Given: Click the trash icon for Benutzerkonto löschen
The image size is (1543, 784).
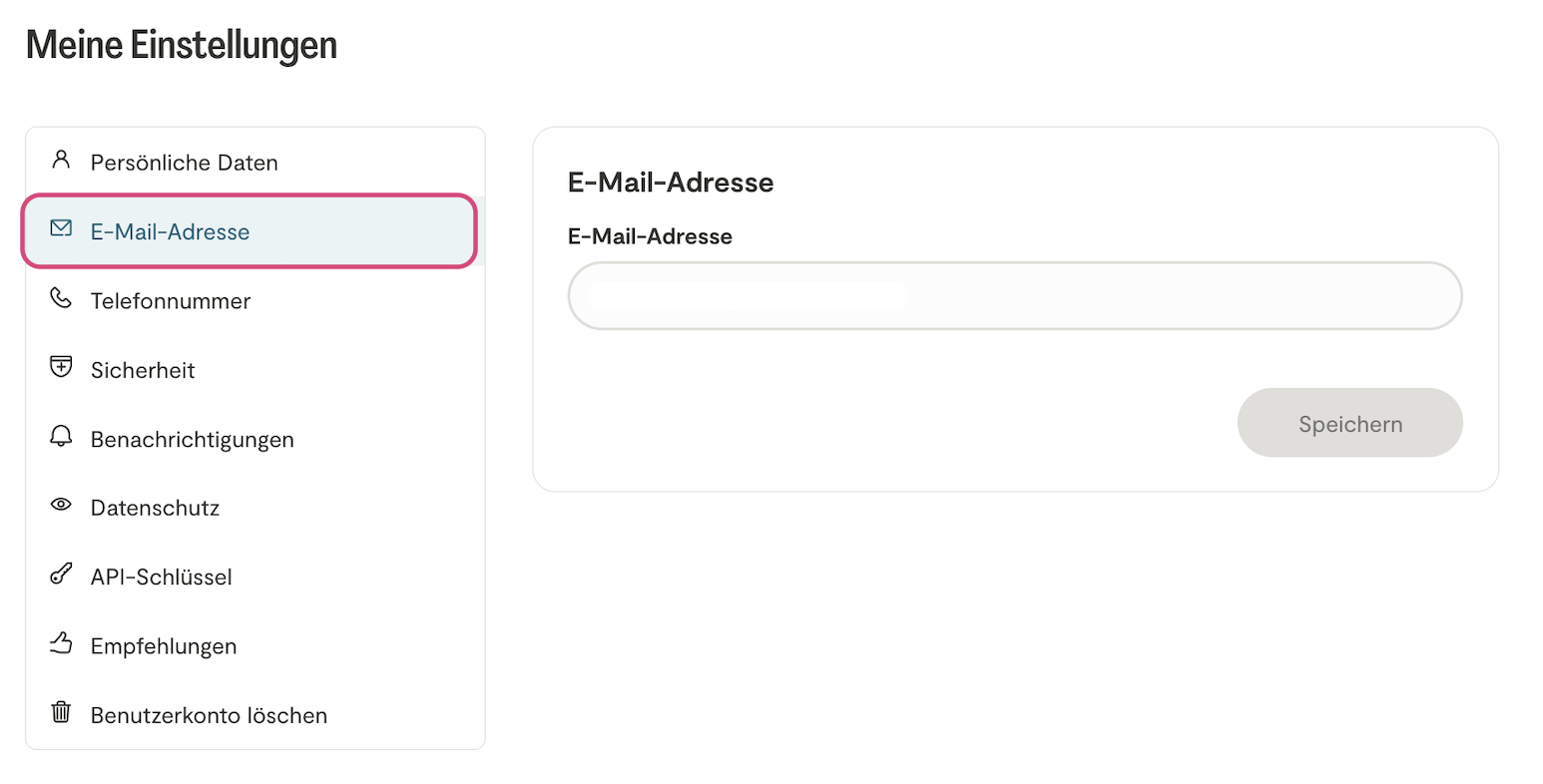Looking at the screenshot, I should click(x=61, y=712).
